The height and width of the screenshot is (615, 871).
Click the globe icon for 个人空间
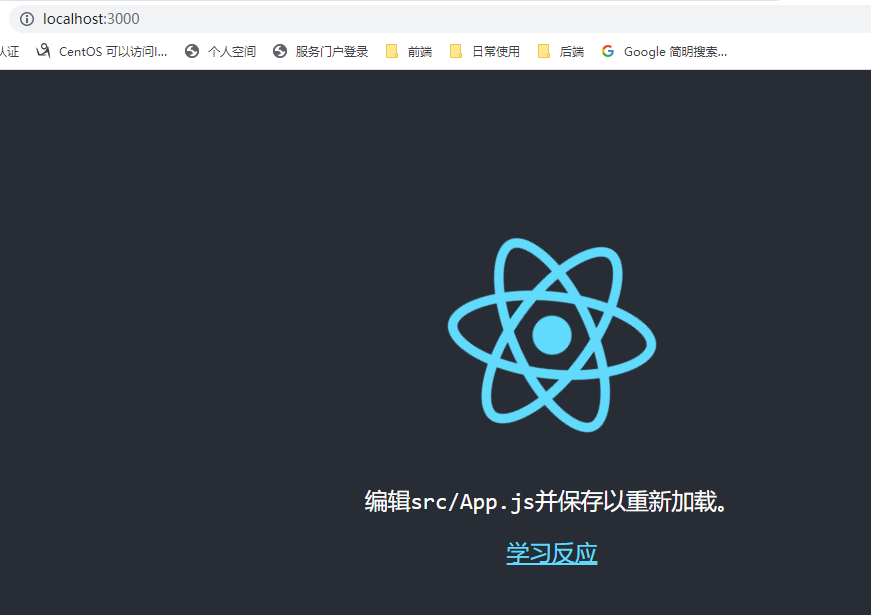click(192, 51)
